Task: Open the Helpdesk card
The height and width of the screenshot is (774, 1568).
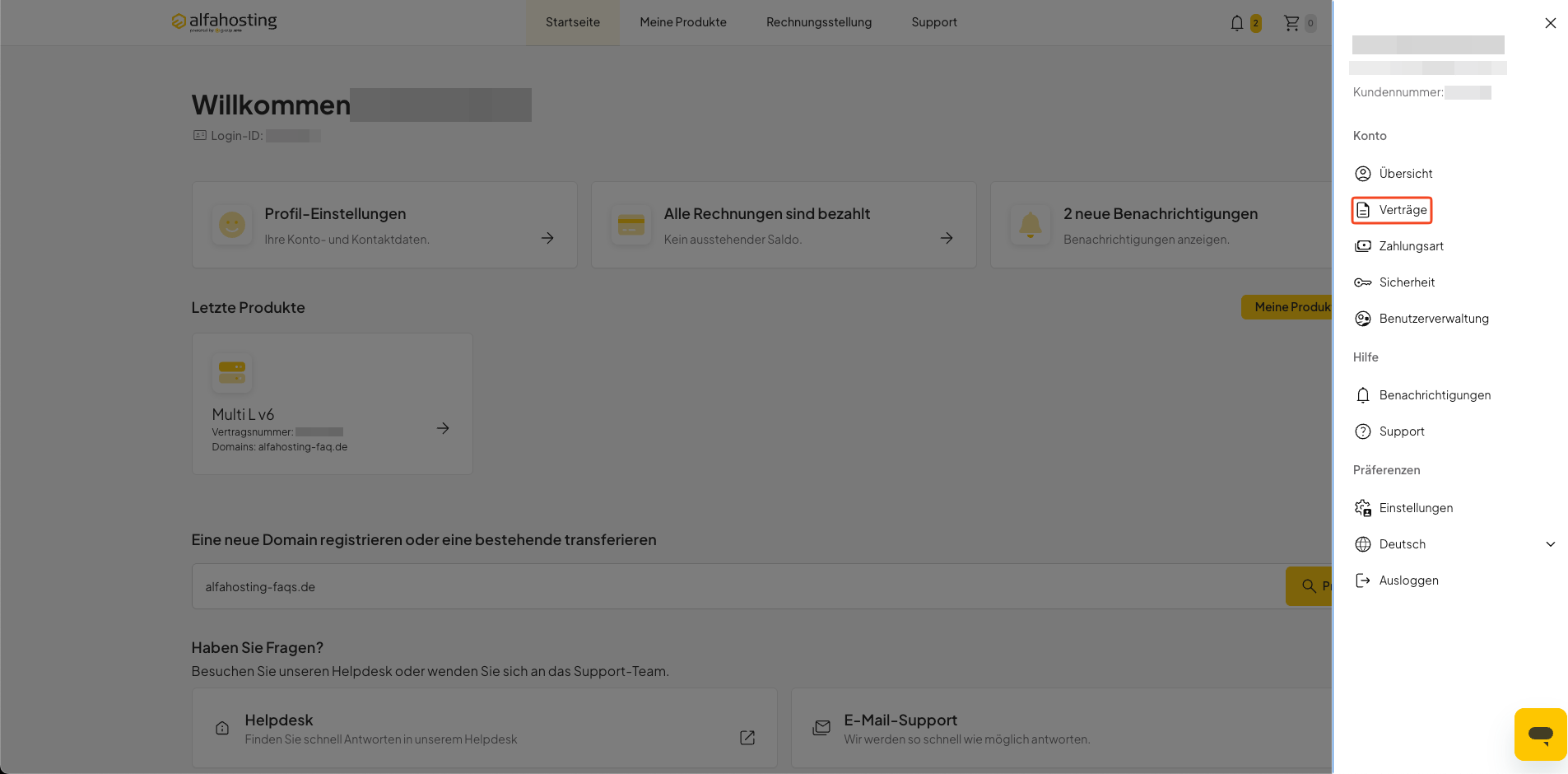Action: (x=485, y=728)
